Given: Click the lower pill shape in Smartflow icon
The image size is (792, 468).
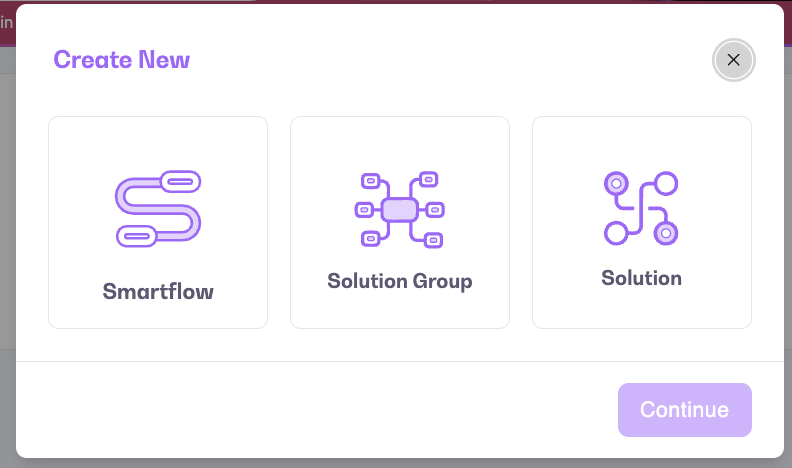Looking at the screenshot, I should tap(137, 236).
